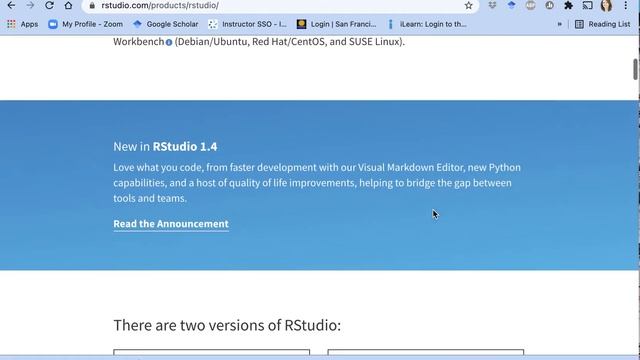
Task: Click the address bar URL
Action: [160, 6]
